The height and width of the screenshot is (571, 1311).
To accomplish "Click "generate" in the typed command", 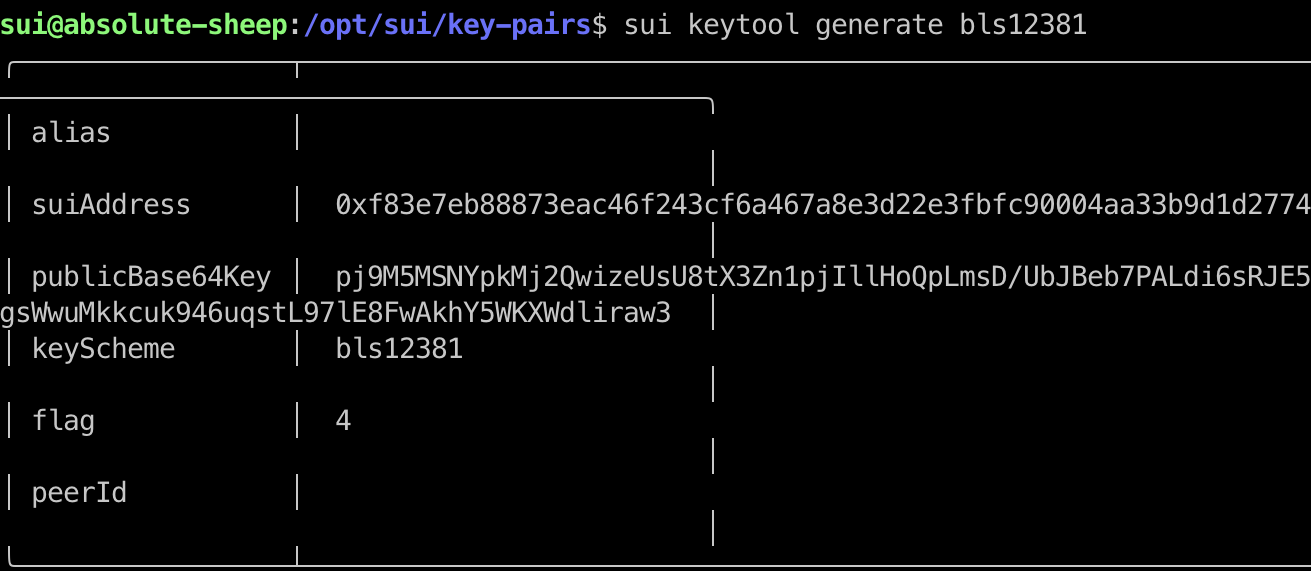I will 879,24.
